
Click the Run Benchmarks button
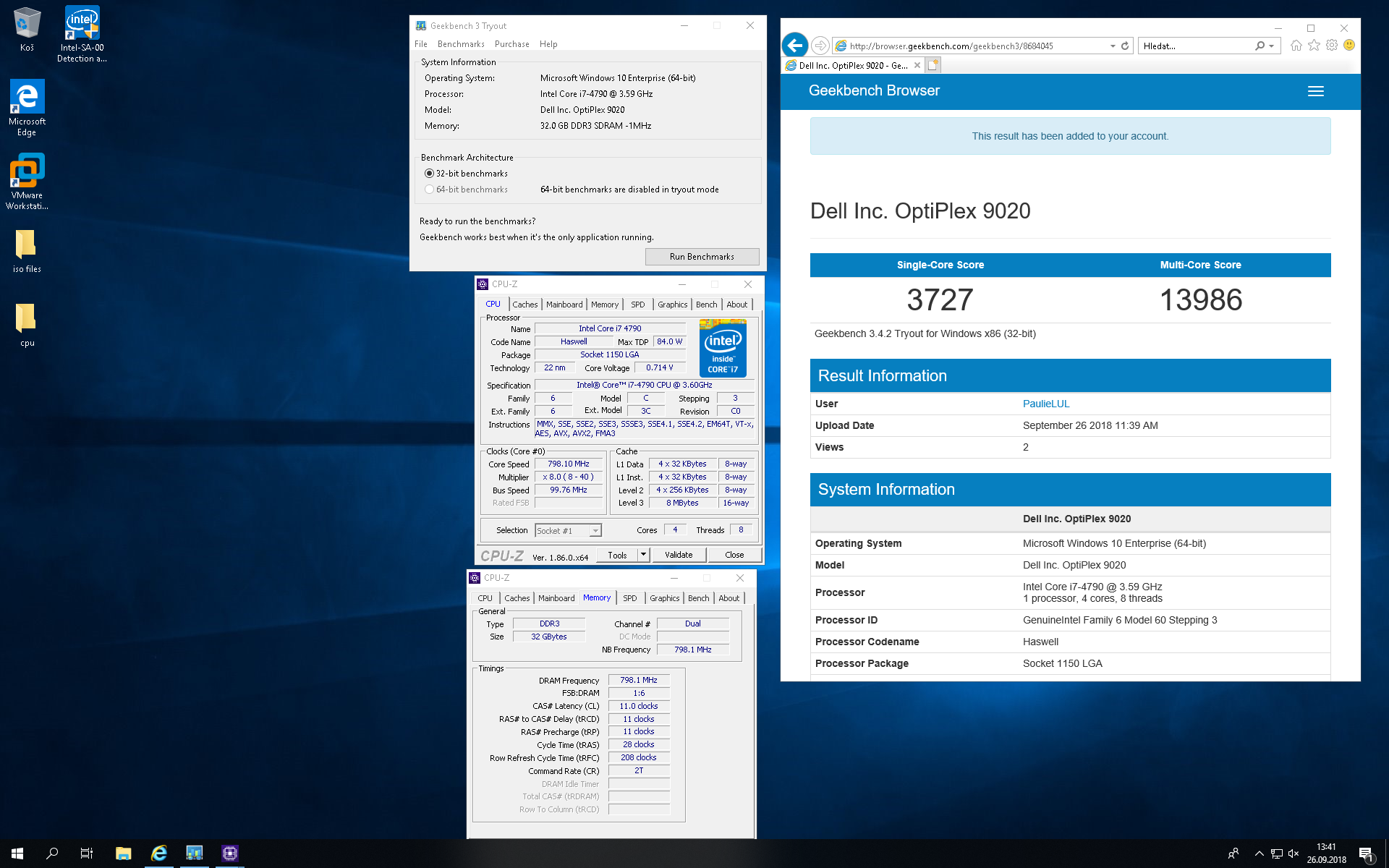(x=702, y=257)
